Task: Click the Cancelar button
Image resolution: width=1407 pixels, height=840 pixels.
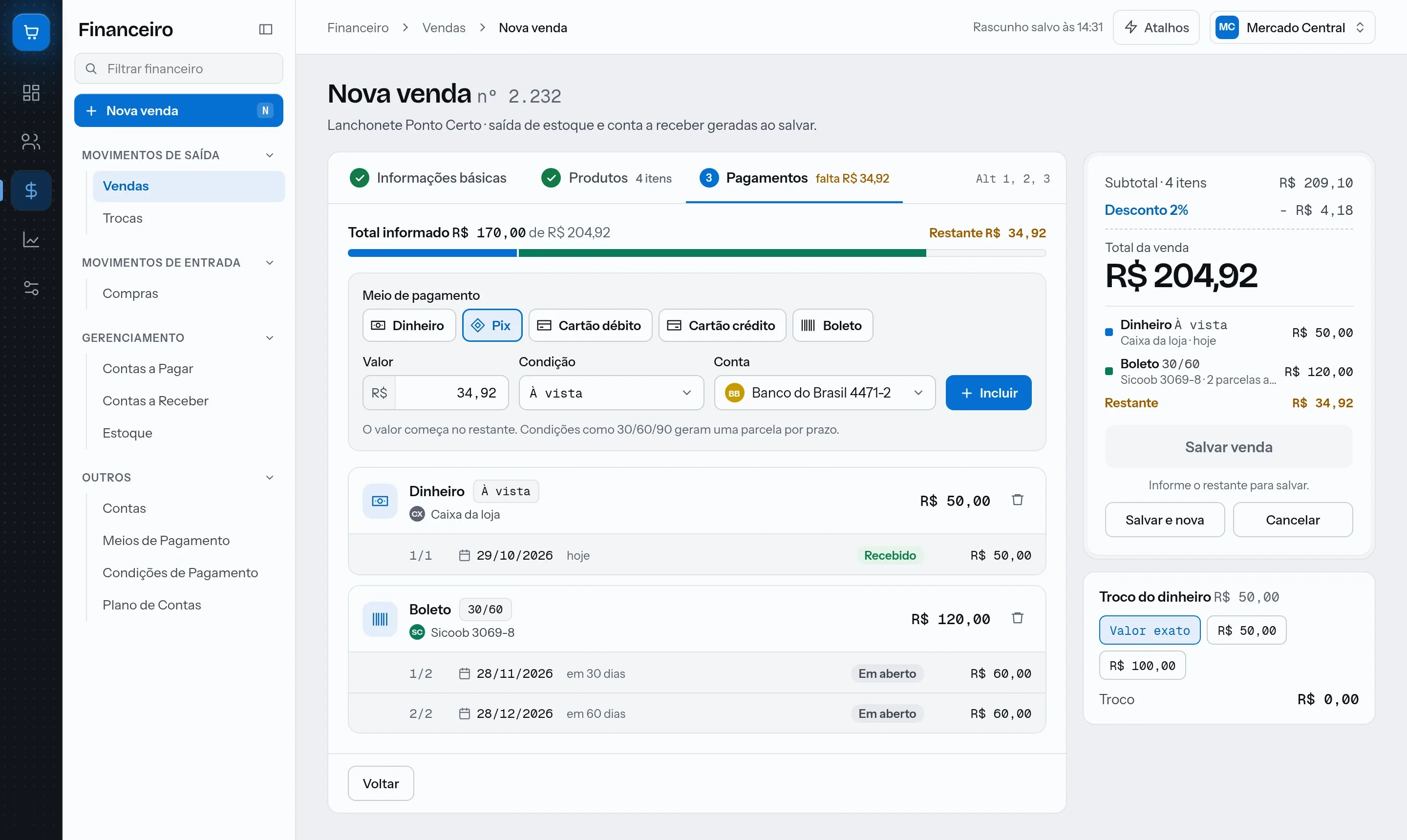Action: pos(1293,520)
